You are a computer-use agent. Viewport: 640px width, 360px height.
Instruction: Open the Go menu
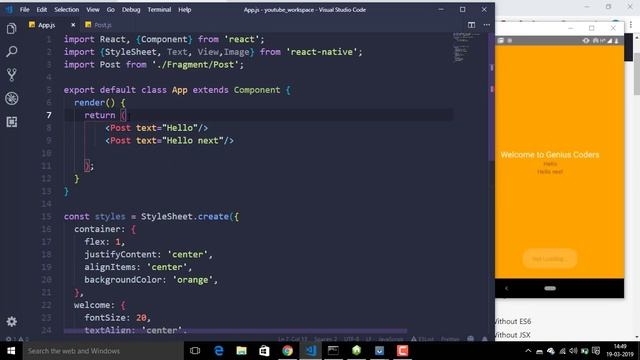[x=111, y=9]
